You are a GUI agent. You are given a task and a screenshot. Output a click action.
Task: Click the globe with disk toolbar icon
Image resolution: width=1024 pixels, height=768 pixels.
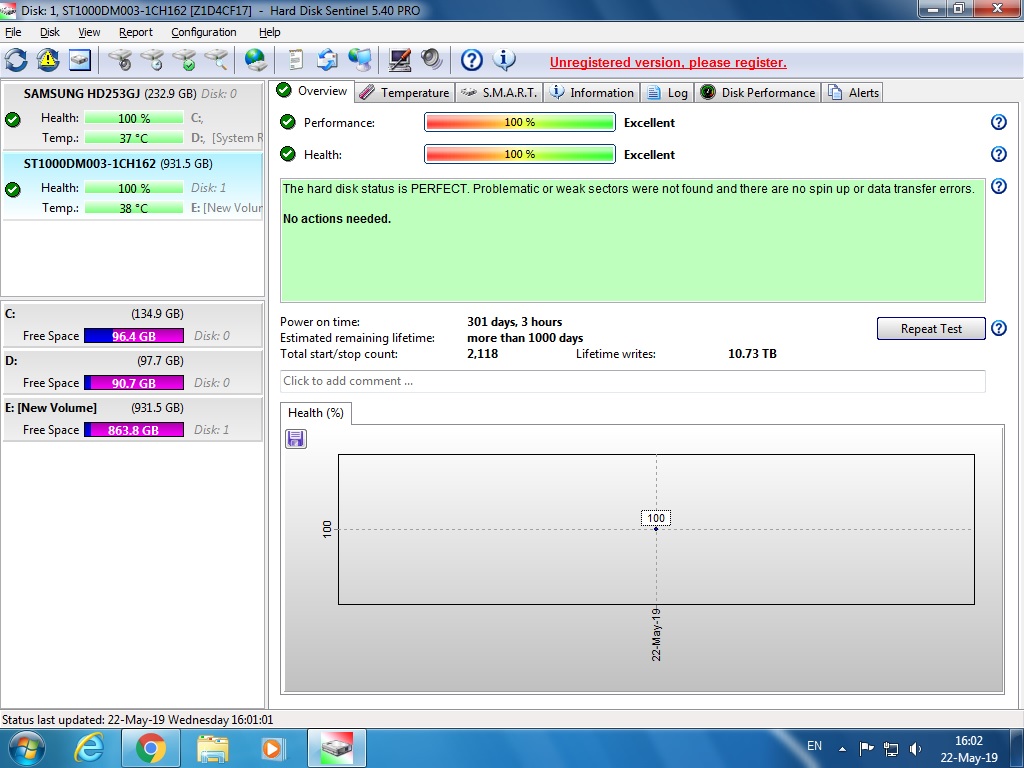(256, 60)
